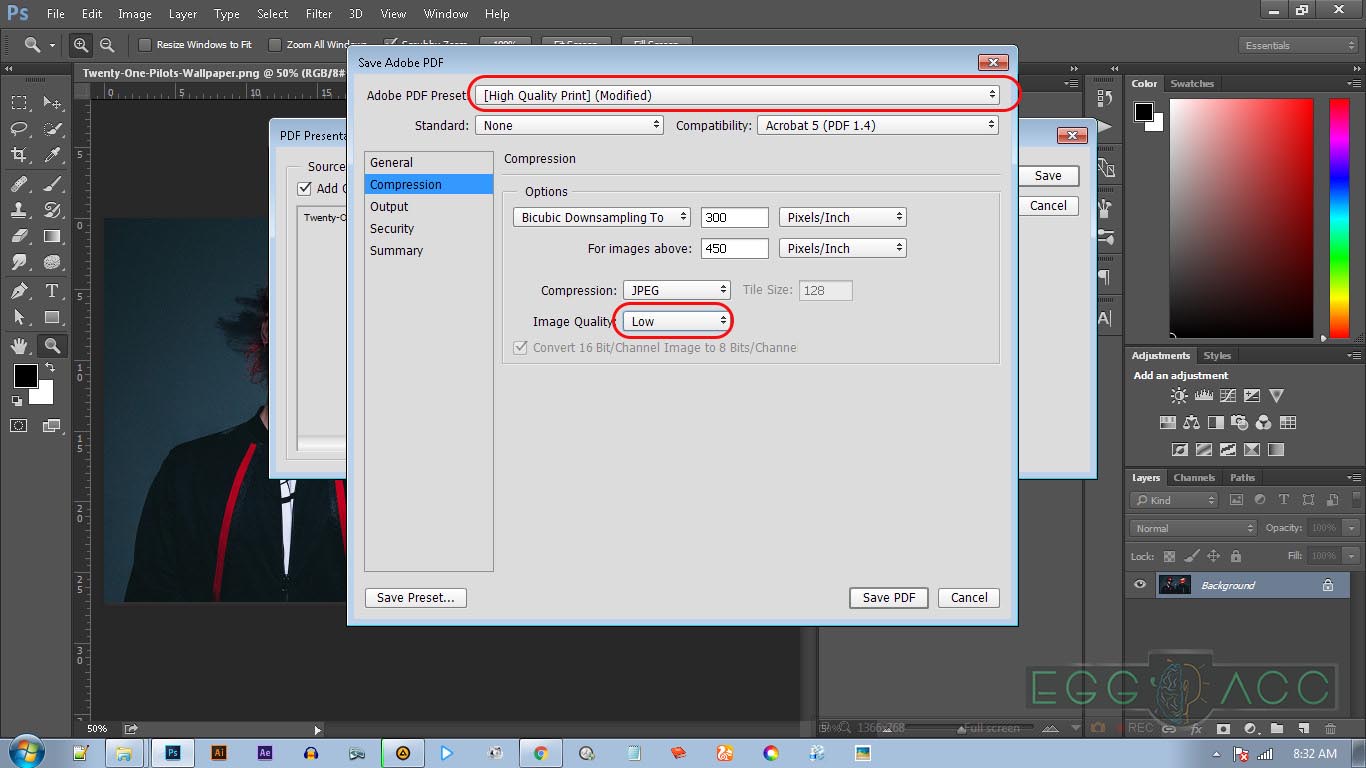Toggle the Zoom All Windows checkbox

275,45
